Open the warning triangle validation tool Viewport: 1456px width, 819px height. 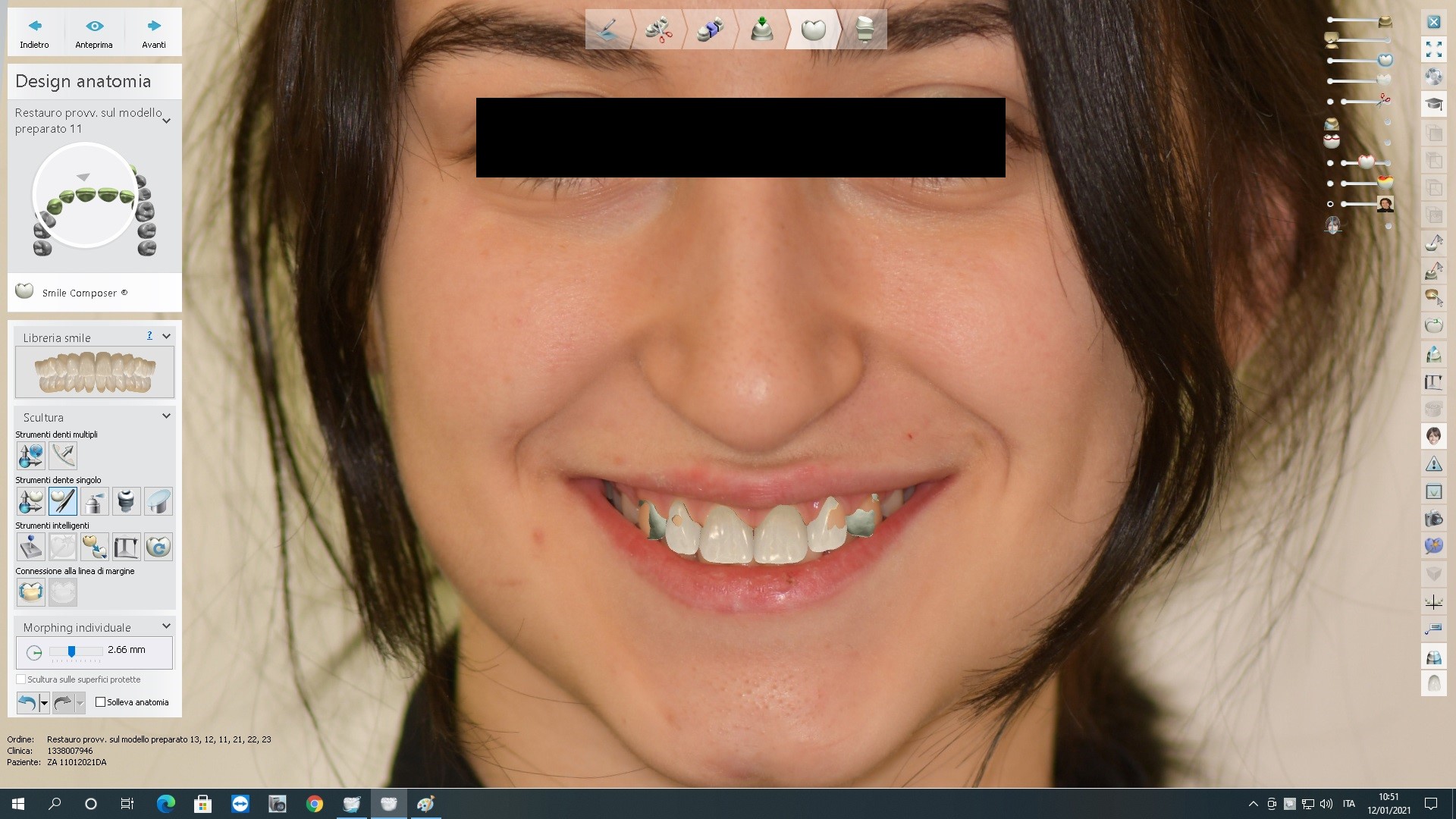click(x=1433, y=464)
